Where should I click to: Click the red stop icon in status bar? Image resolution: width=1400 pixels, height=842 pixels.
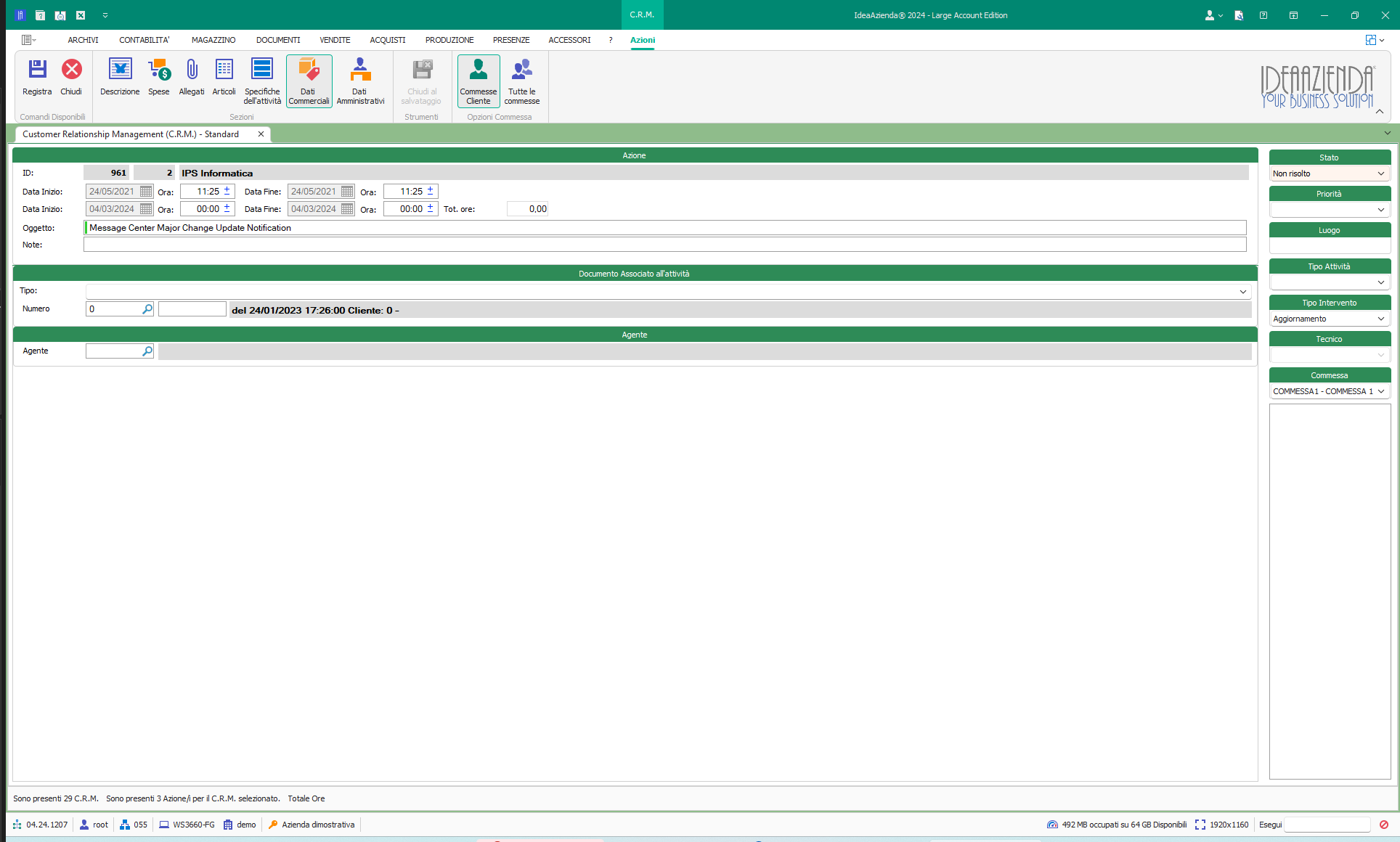pyautogui.click(x=1384, y=825)
